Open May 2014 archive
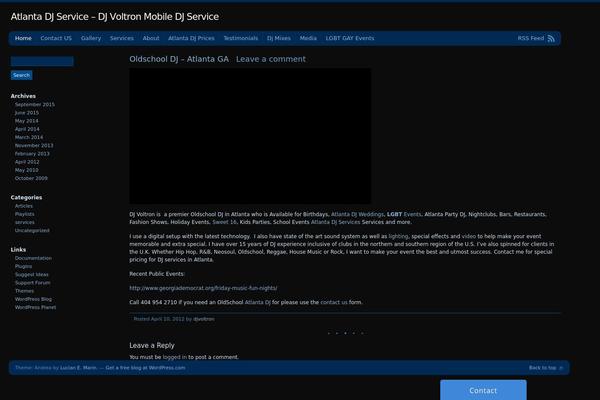 [x=26, y=121]
